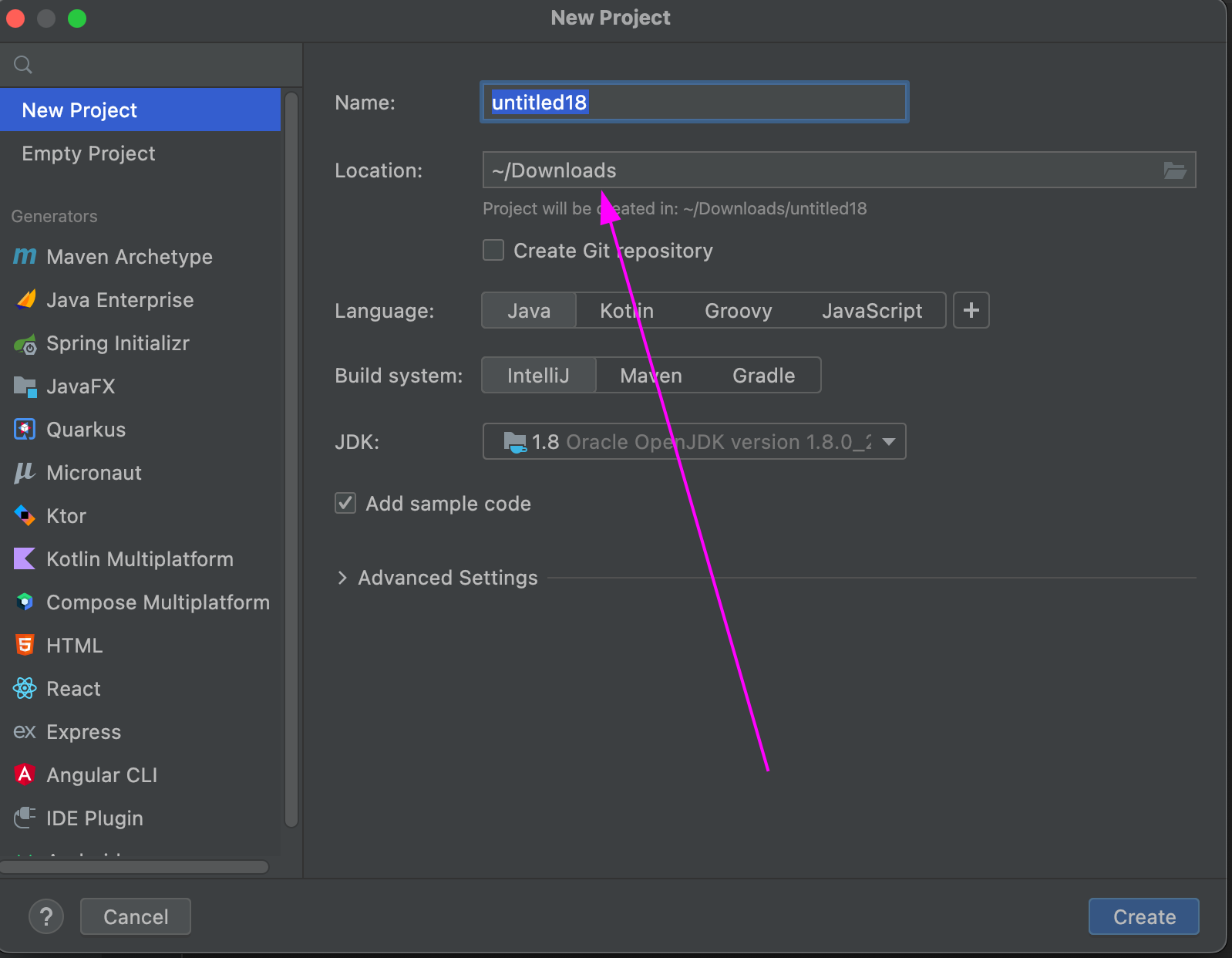Click the Quarkus generator icon

[25, 429]
